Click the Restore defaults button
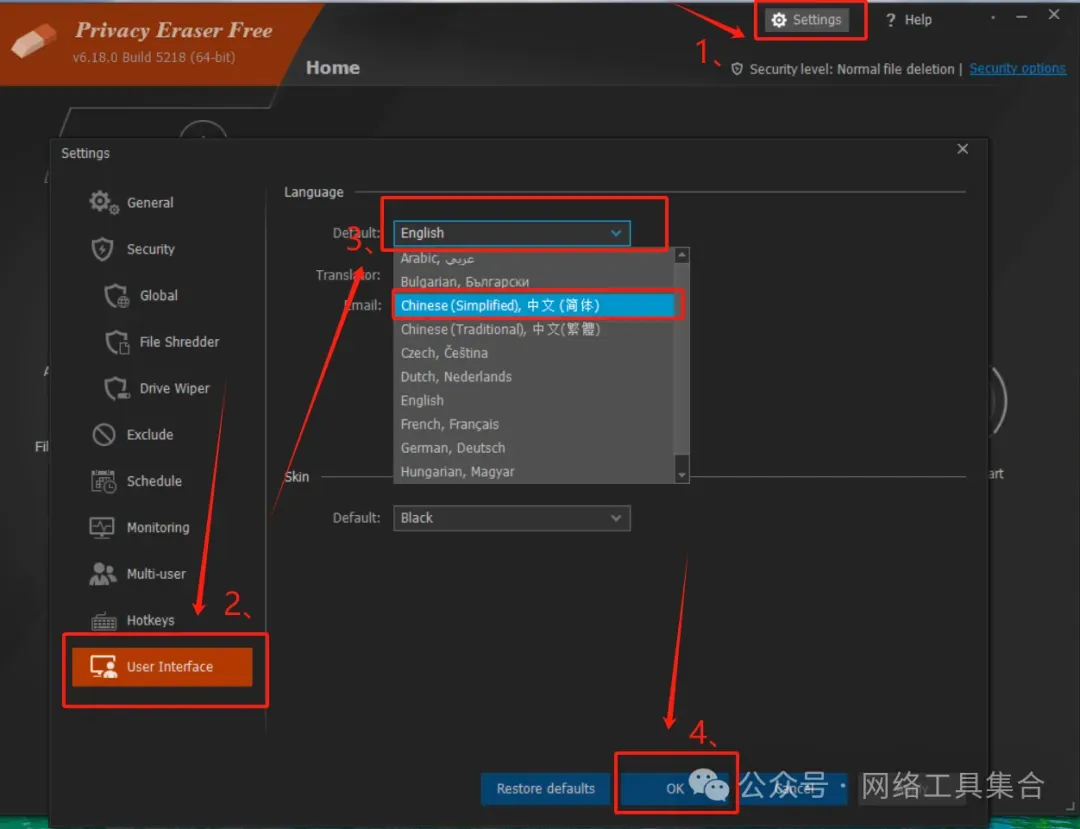Image resolution: width=1080 pixels, height=829 pixels. (x=546, y=788)
